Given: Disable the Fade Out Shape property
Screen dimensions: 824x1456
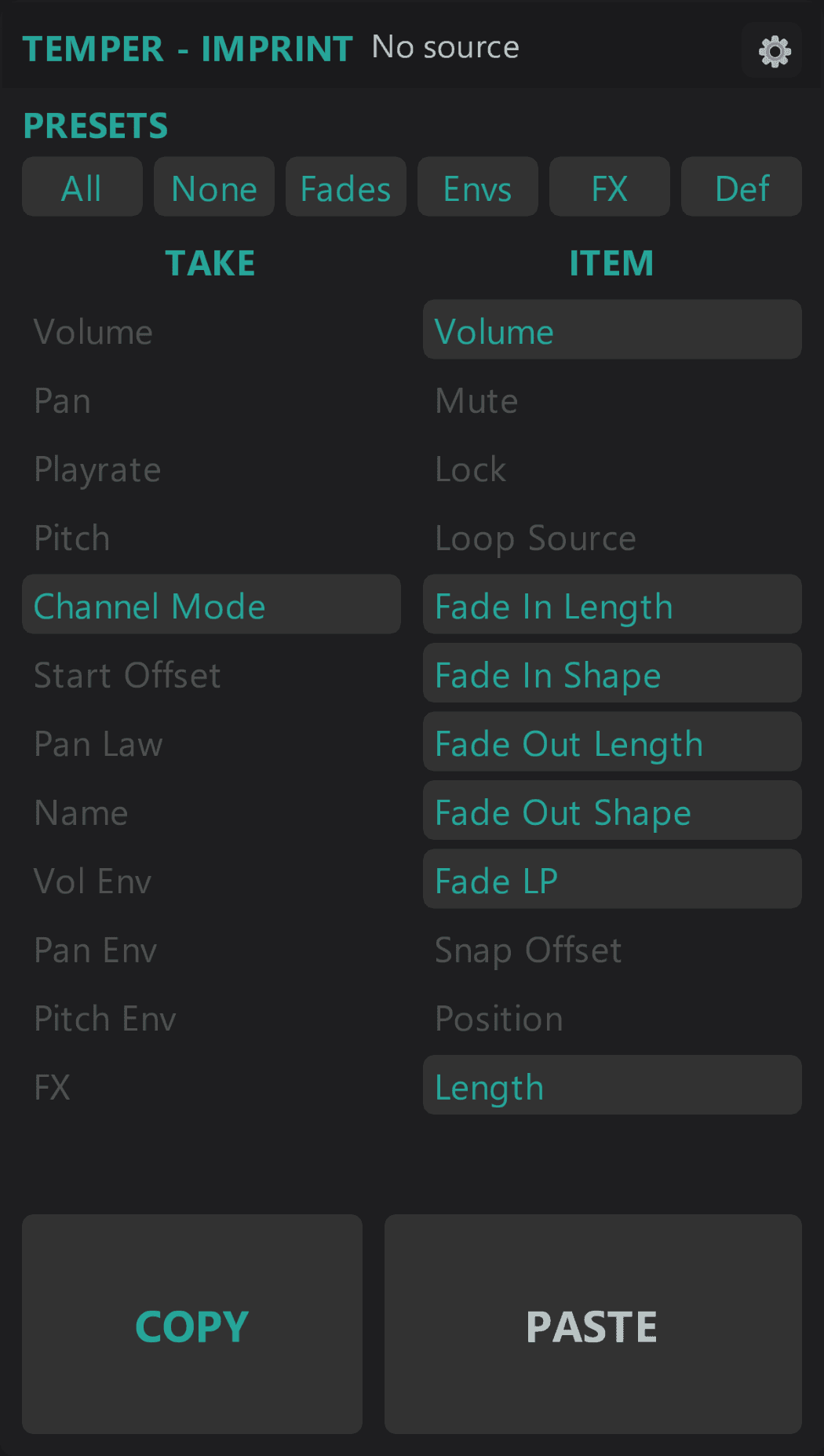Looking at the screenshot, I should (612, 811).
